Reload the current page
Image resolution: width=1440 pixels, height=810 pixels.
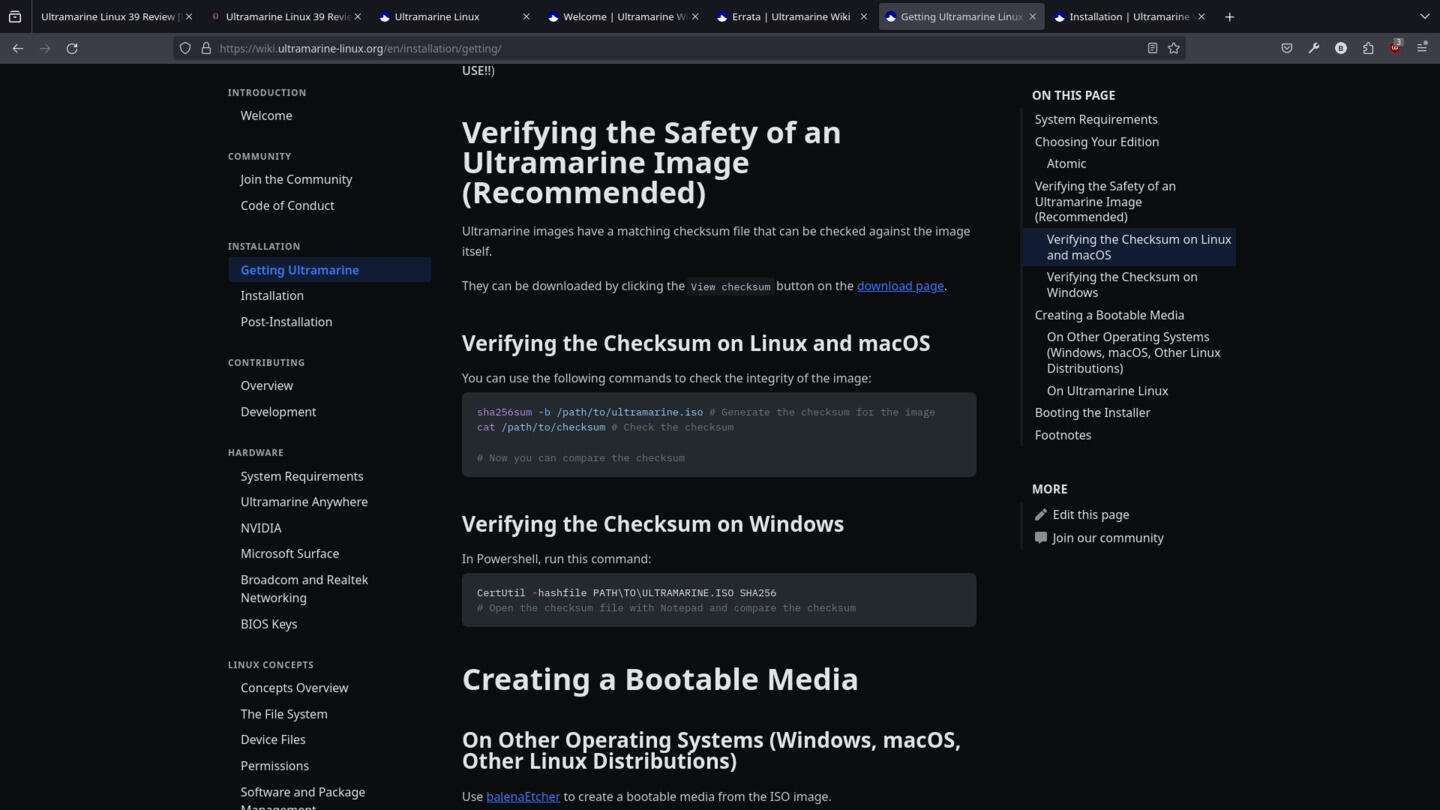coord(72,48)
